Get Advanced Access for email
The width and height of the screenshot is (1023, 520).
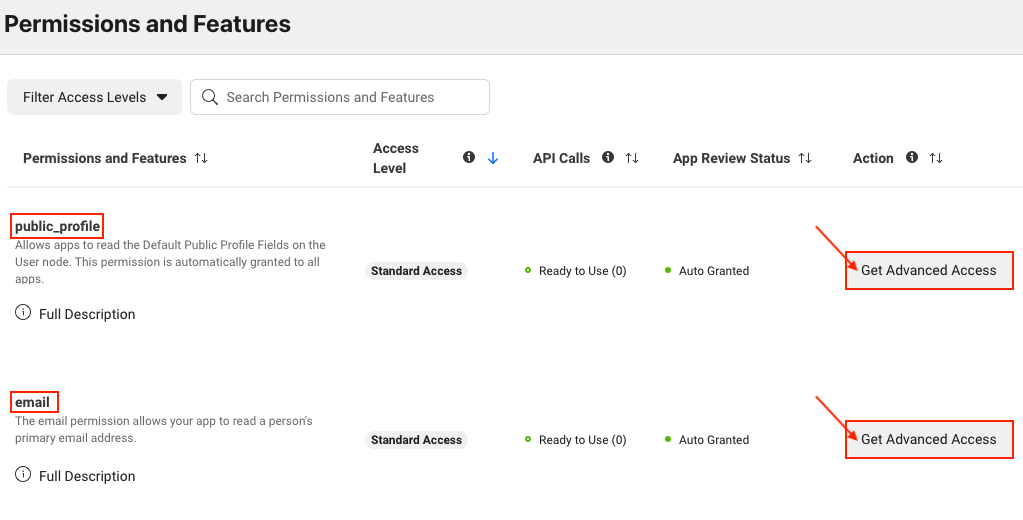[929, 439]
